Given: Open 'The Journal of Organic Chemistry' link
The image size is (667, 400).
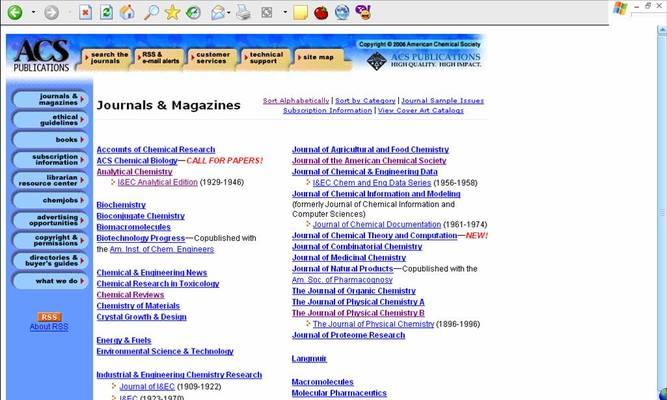Looking at the screenshot, I should coord(354,291).
